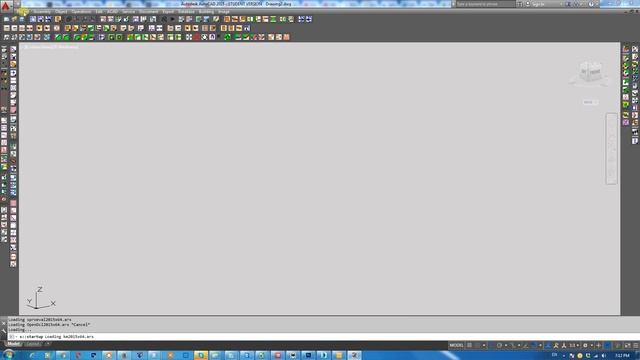Open the polar tracking angle dropdown arrow

[x=506, y=345]
